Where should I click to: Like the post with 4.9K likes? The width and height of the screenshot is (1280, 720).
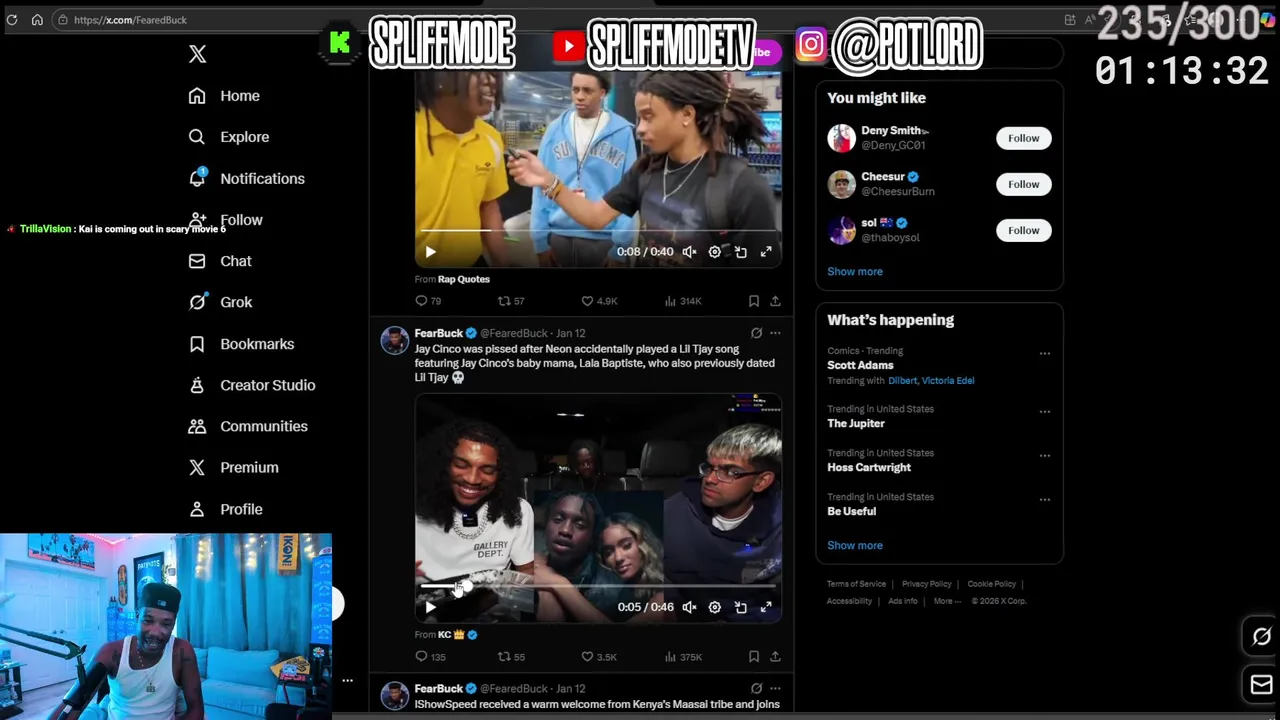(x=599, y=301)
